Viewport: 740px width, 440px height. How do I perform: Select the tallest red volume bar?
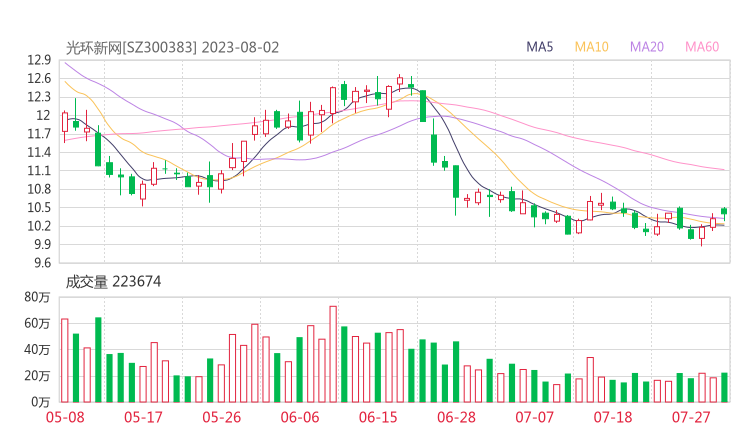click(x=333, y=354)
